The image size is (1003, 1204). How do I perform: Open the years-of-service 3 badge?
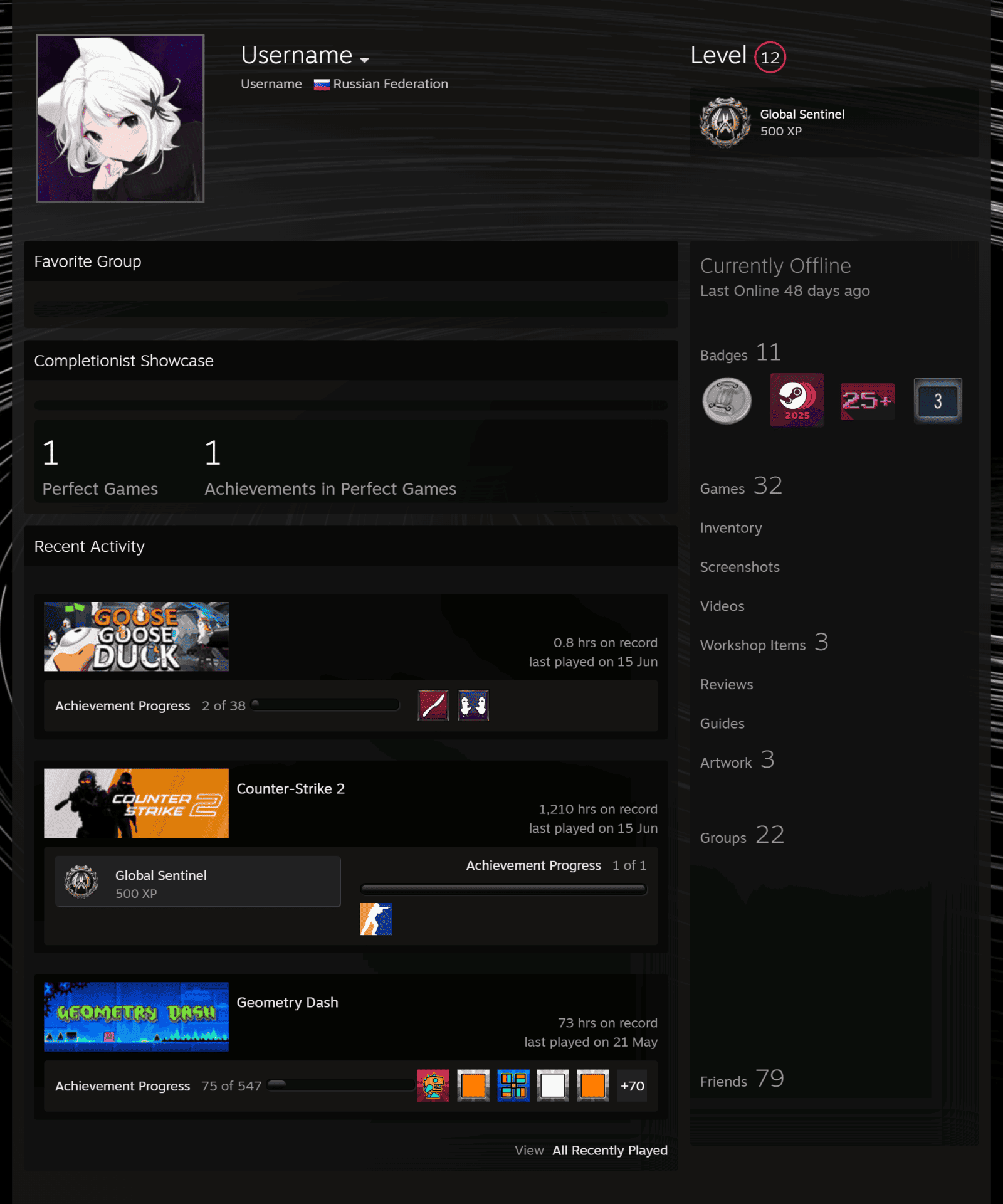[x=938, y=401]
